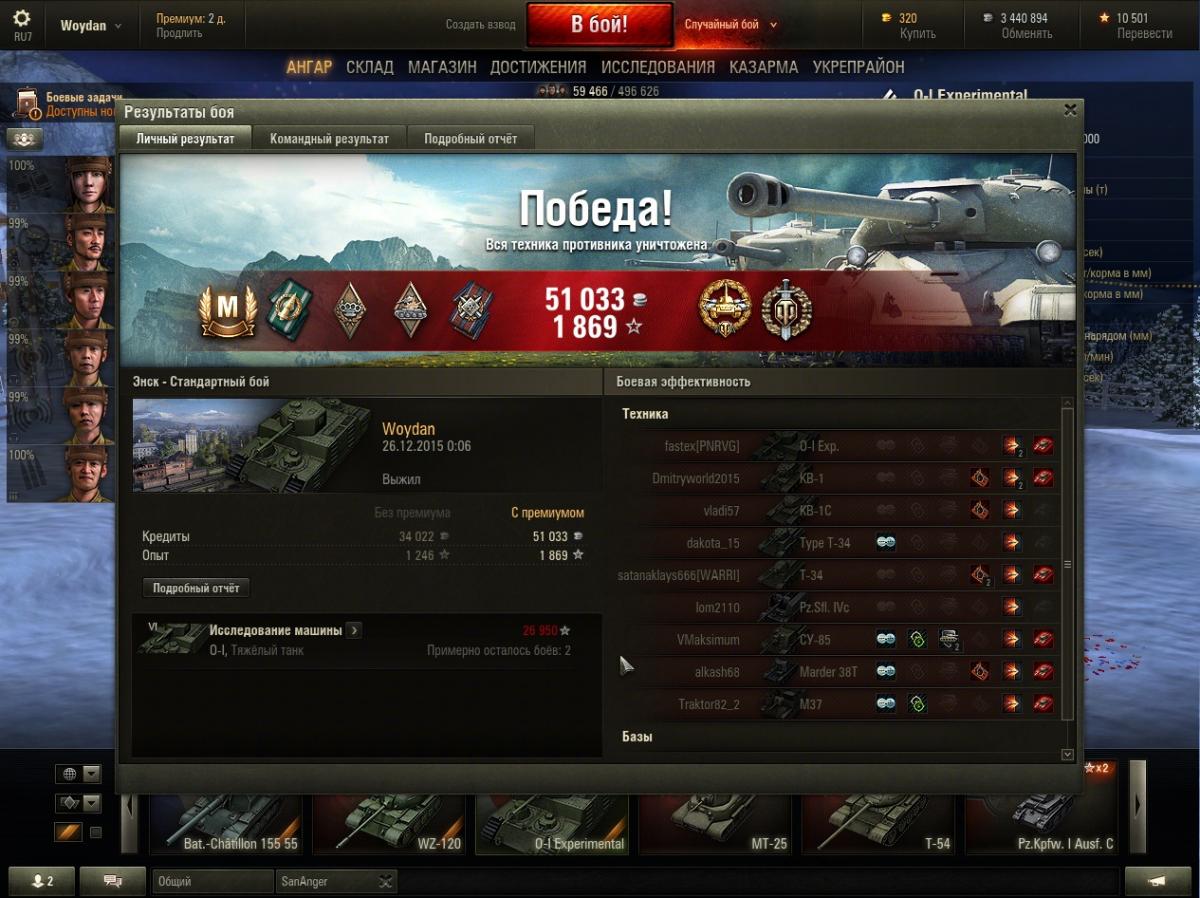The width and height of the screenshot is (1200, 898).
Task: Open the ИССЛЕДОВАНИЯ menu
Action: [x=658, y=67]
